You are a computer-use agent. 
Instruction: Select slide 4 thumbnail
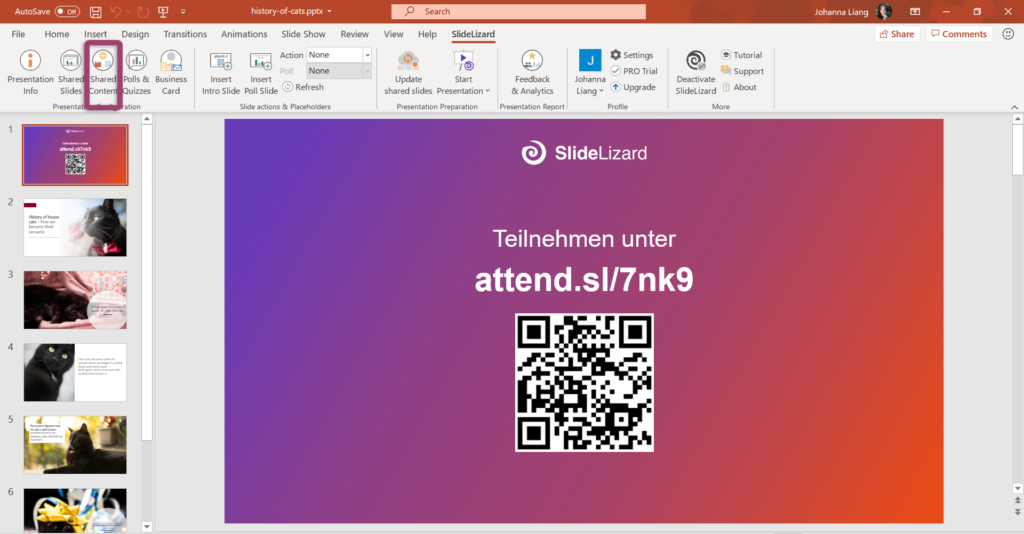[x=75, y=373]
